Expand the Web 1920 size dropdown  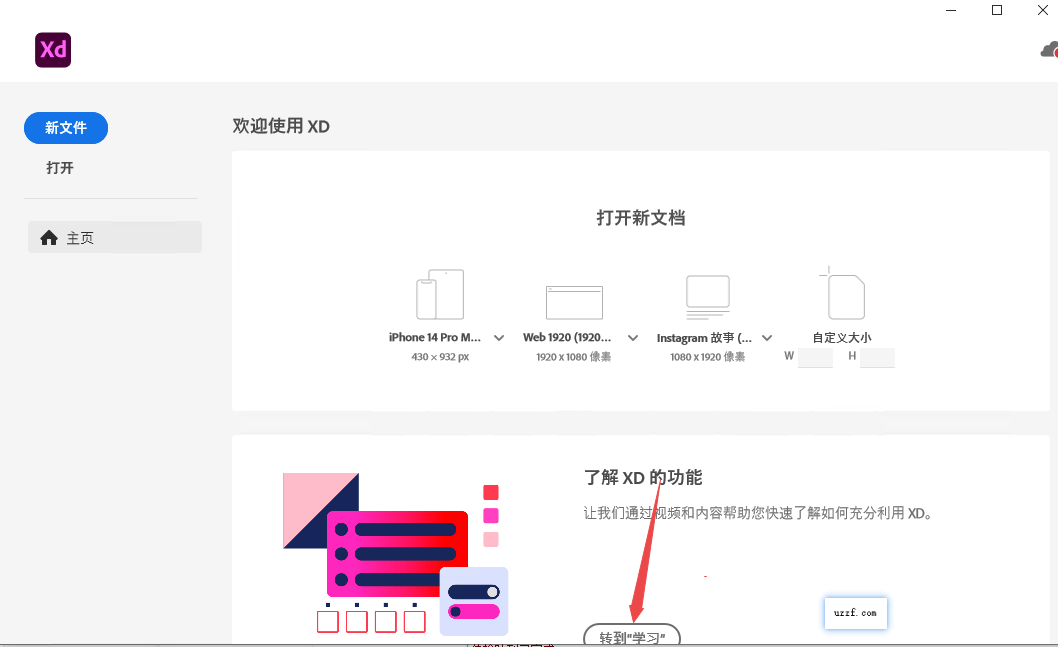(633, 338)
